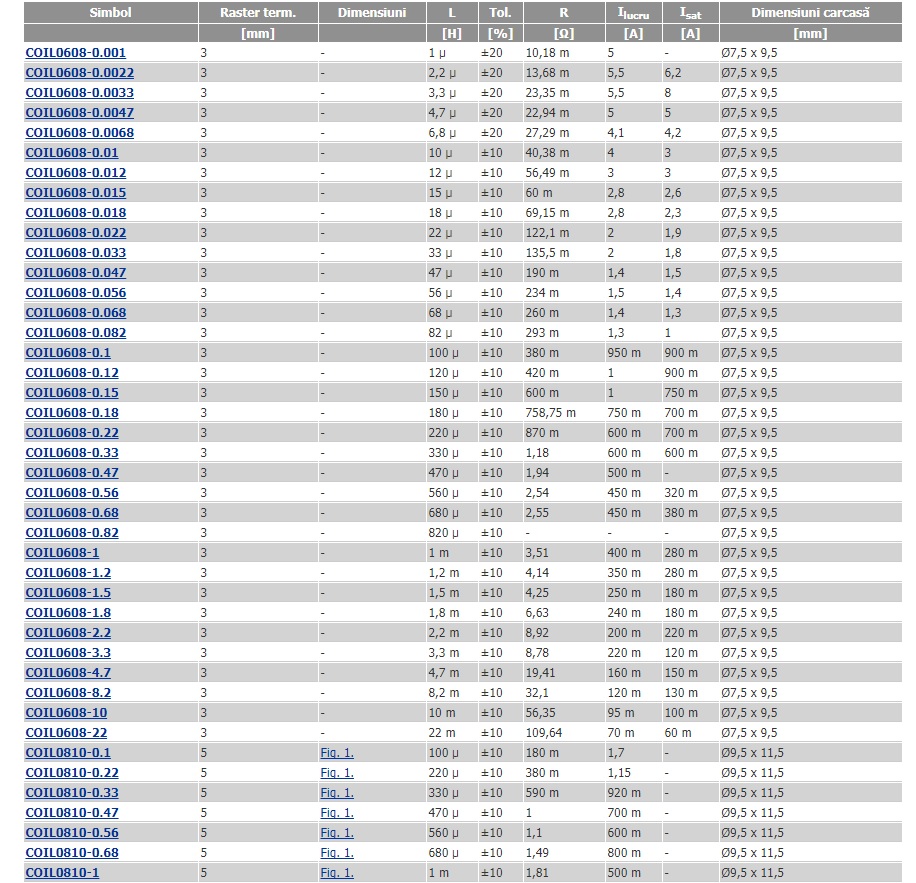Open the COIL0608-3.3 entry

[x=68, y=653]
